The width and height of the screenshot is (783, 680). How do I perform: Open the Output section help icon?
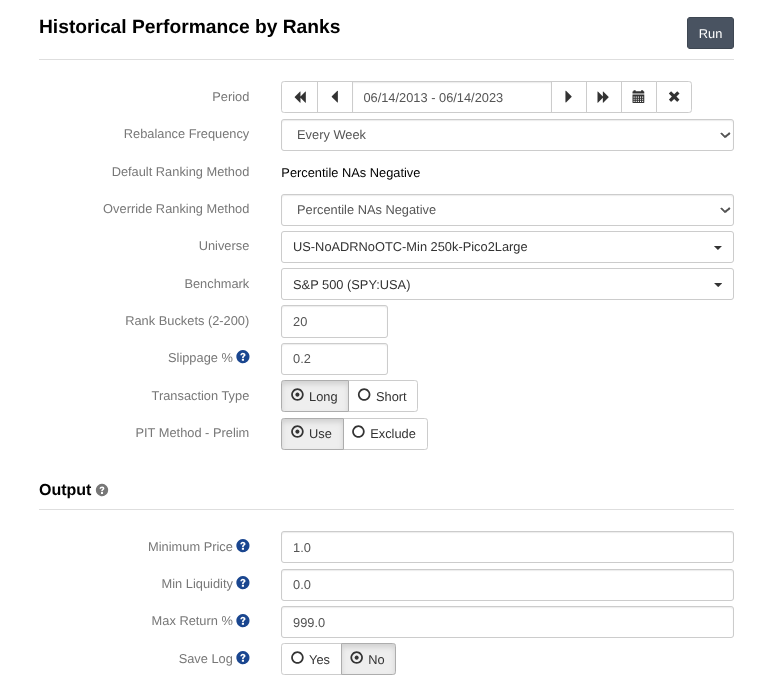[x=102, y=490]
